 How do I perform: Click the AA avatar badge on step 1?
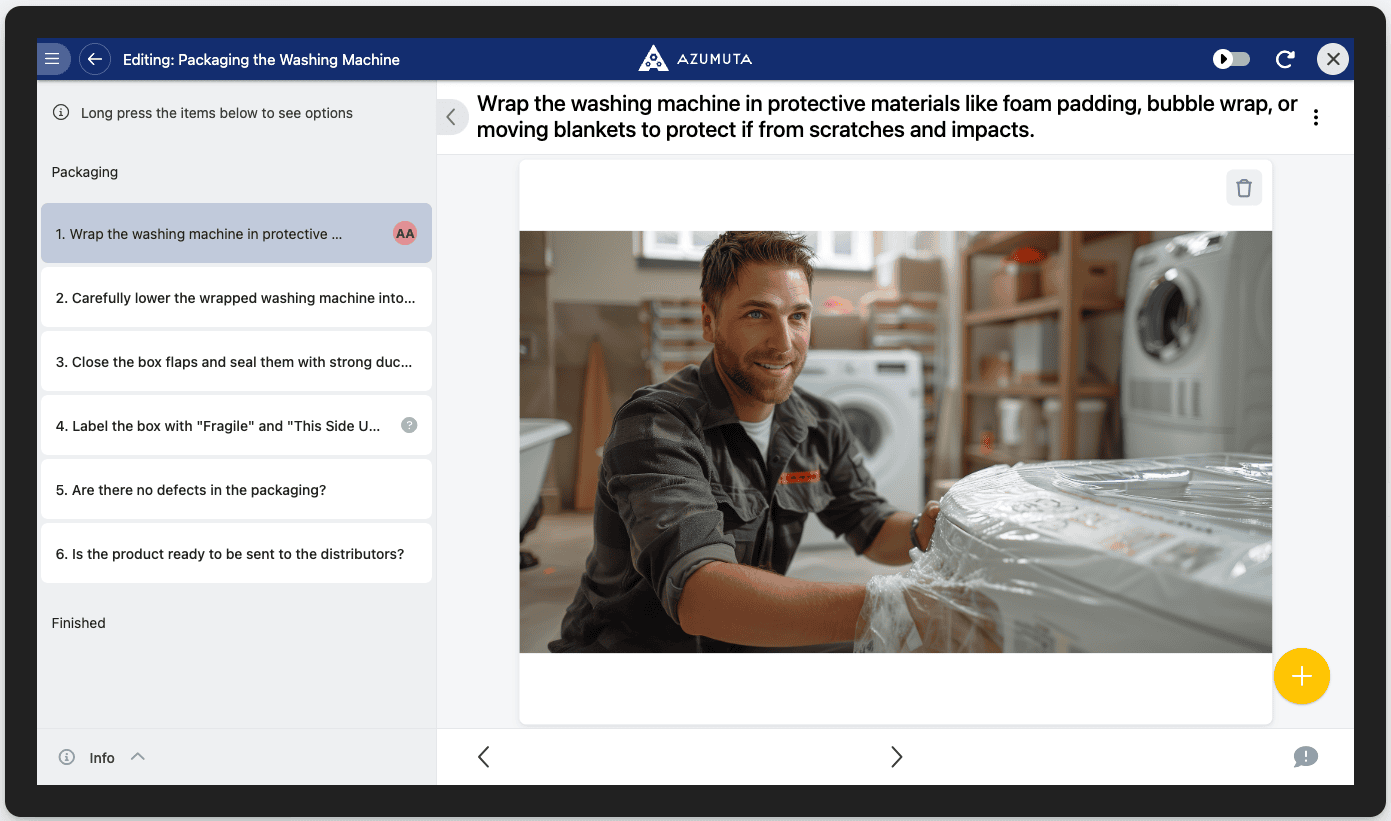pyautogui.click(x=404, y=234)
